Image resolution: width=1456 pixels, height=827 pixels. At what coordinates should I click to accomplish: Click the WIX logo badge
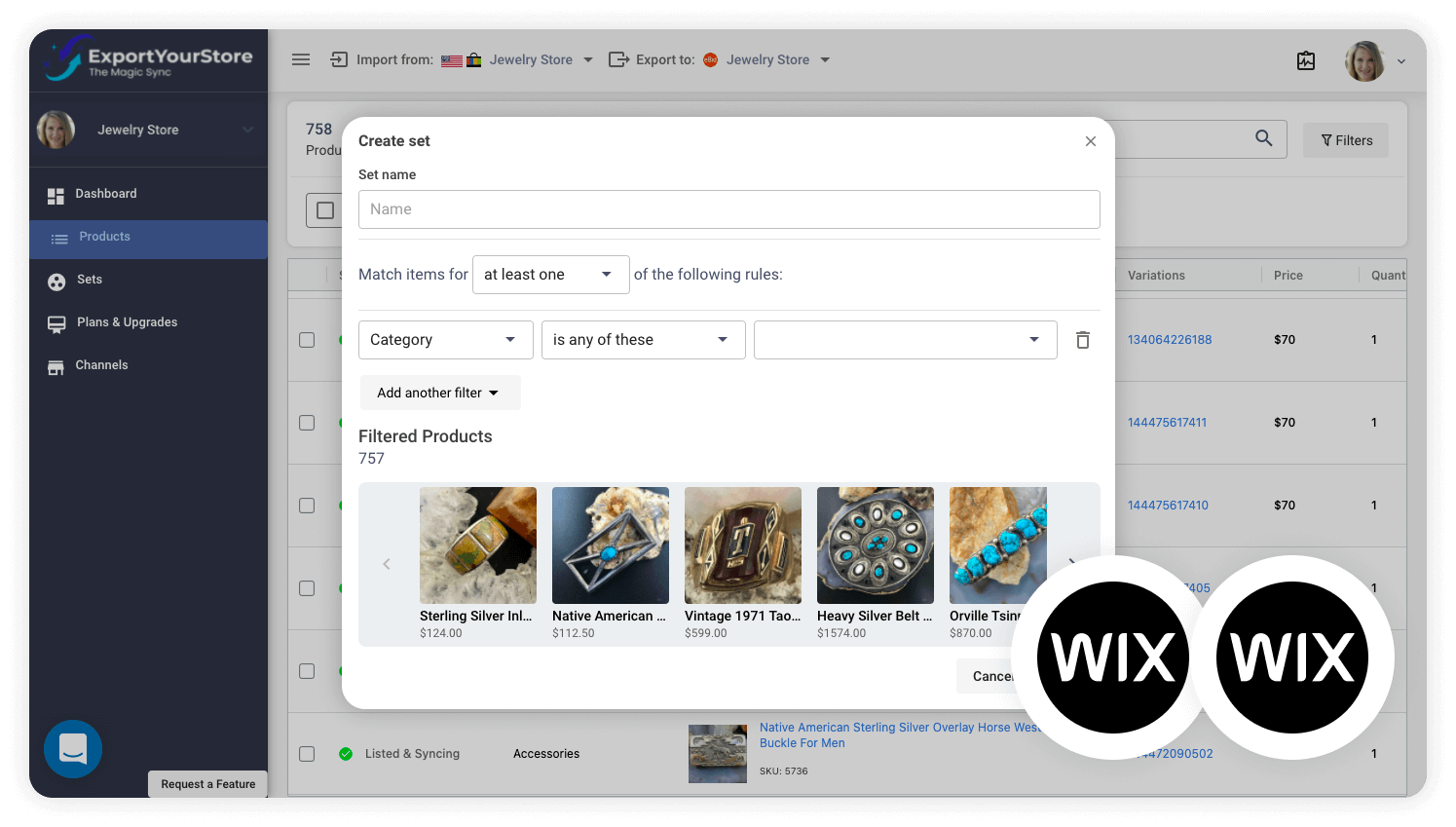point(1112,657)
